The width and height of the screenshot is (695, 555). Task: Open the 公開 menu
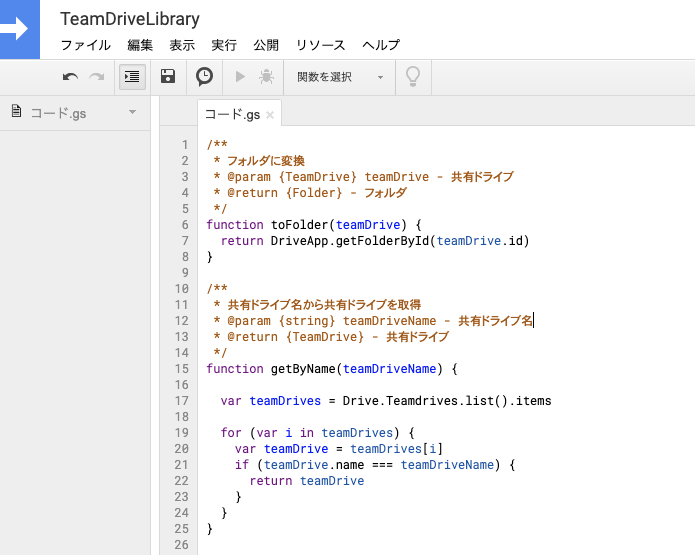click(266, 45)
